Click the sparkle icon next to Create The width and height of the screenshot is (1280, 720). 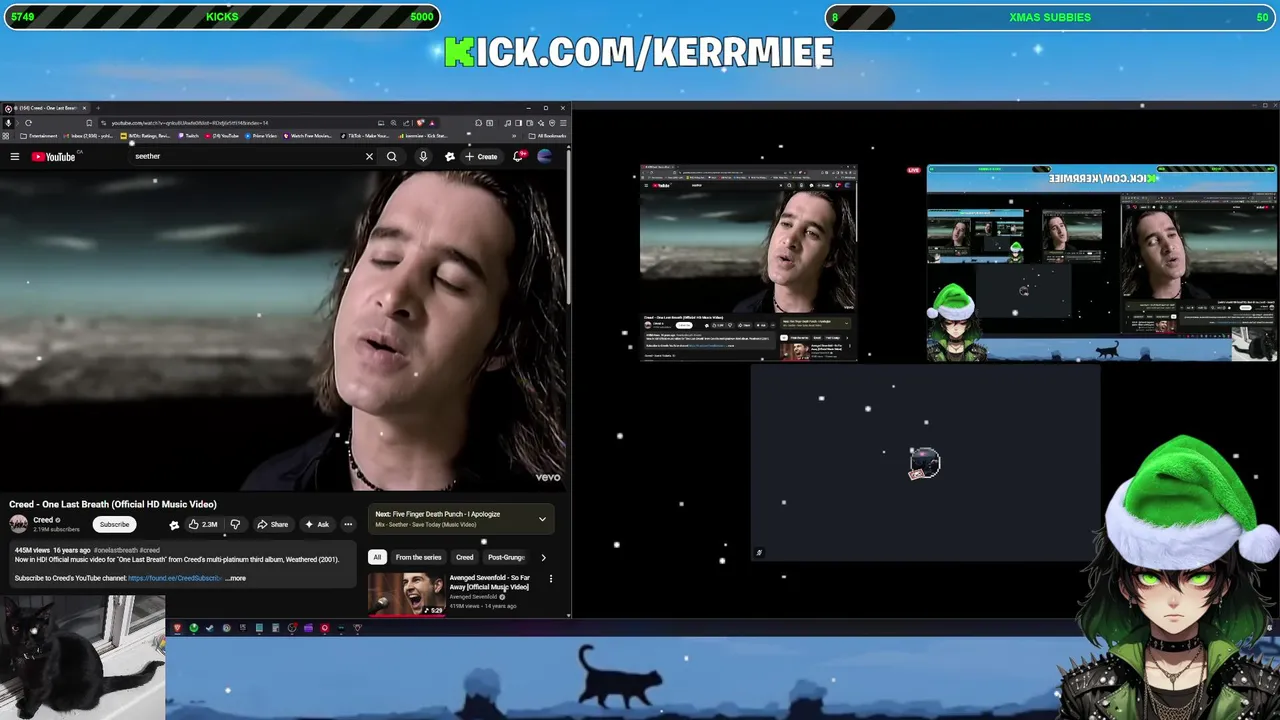point(450,156)
